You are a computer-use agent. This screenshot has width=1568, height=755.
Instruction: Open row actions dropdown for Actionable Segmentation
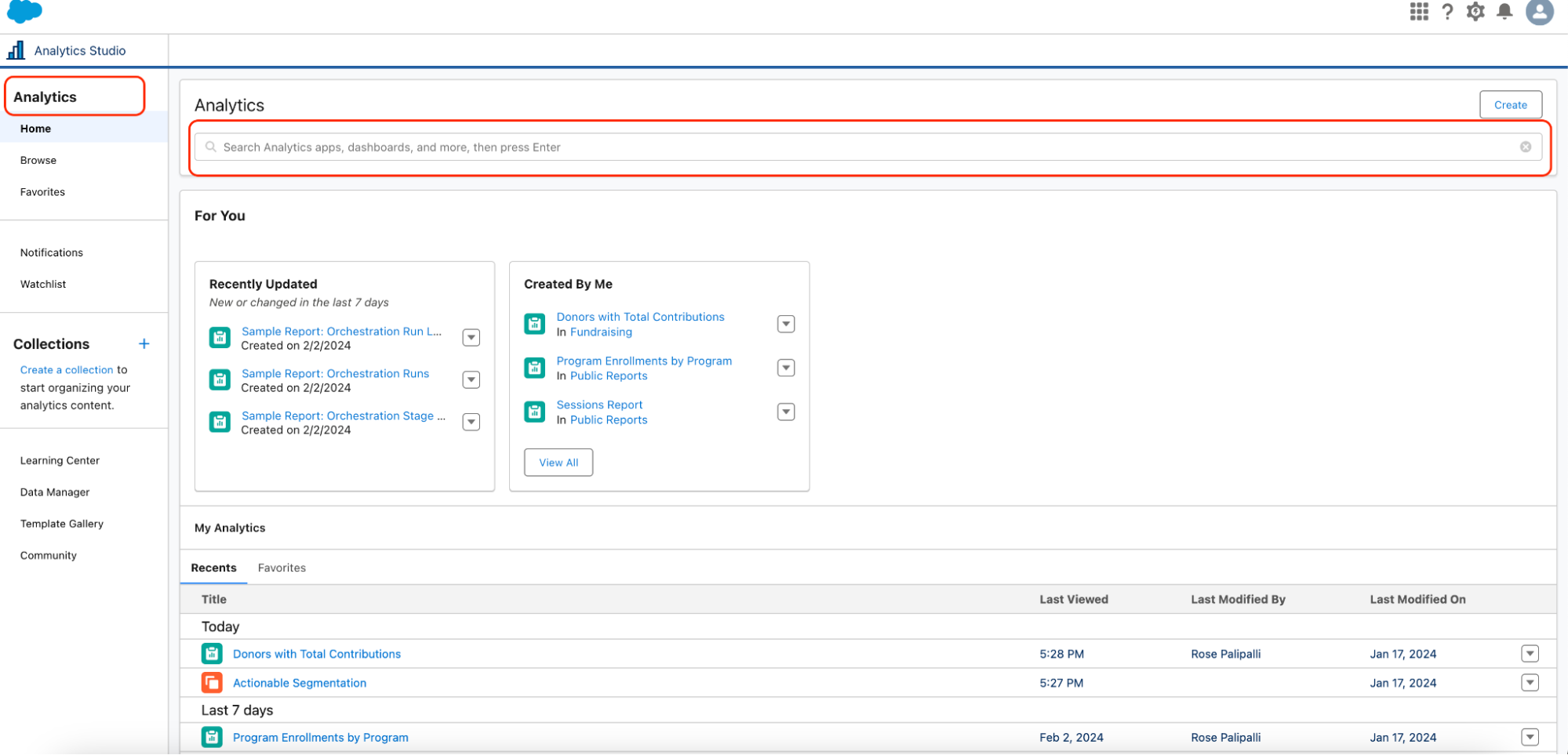coord(1529,683)
